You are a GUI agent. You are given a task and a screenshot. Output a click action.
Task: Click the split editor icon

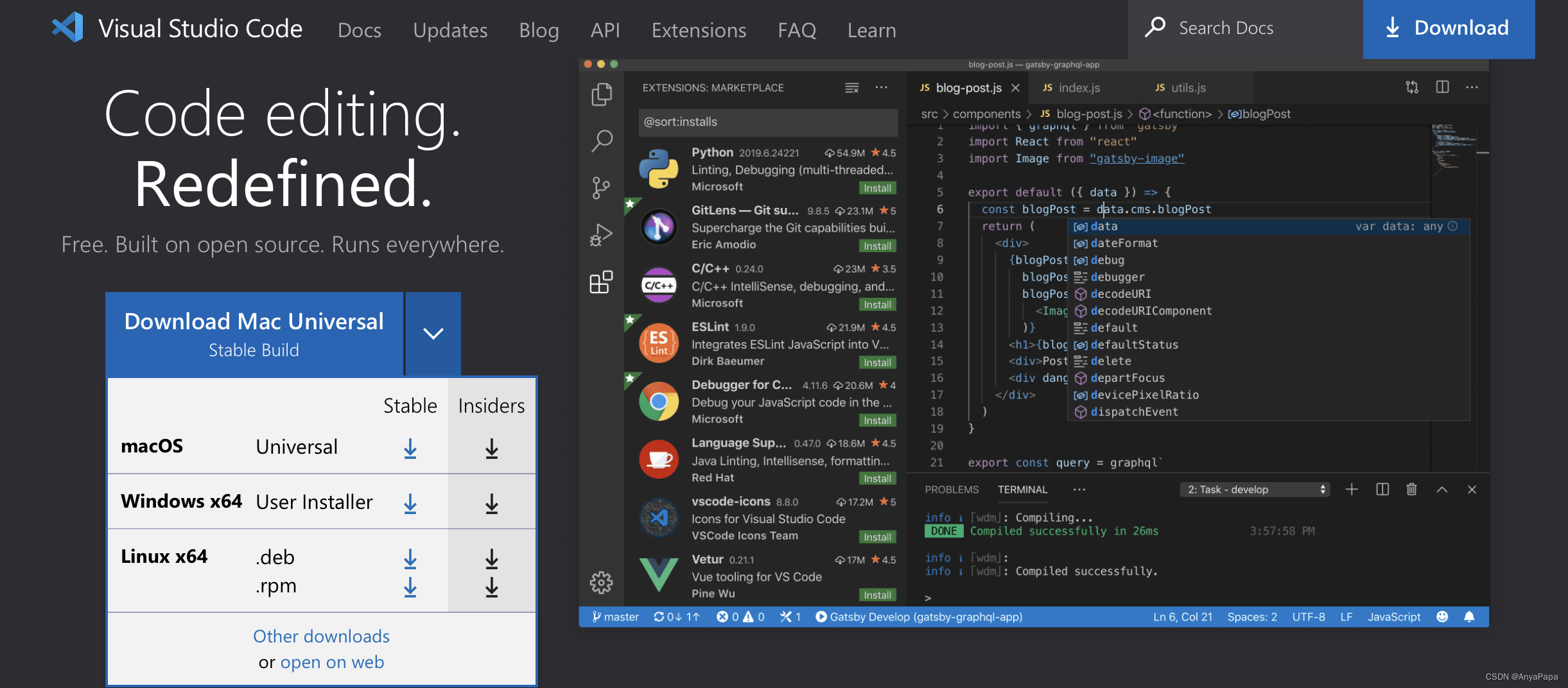1442,87
